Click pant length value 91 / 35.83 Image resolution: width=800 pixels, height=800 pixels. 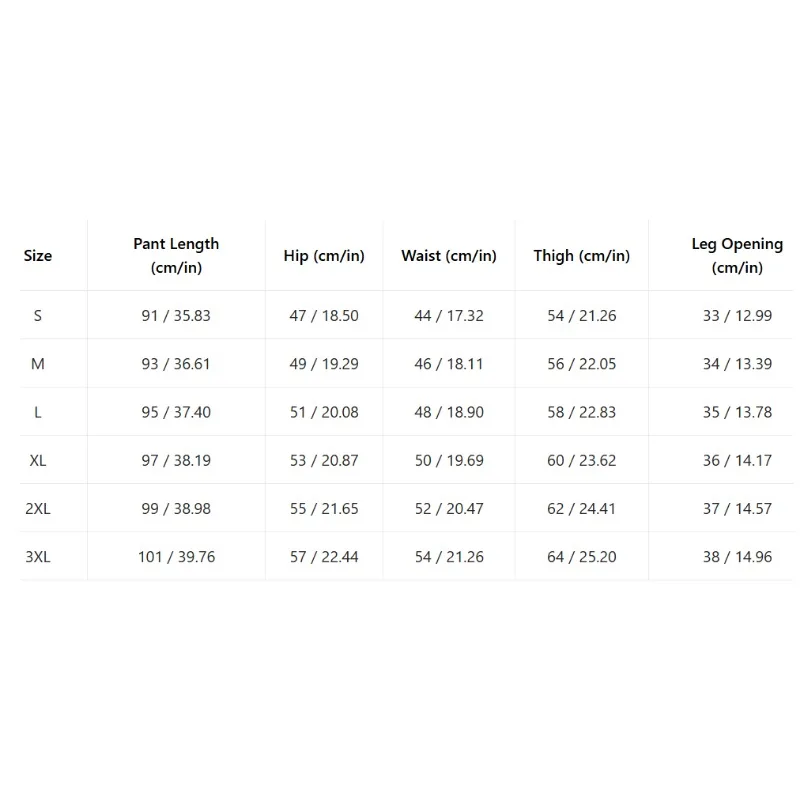click(176, 316)
